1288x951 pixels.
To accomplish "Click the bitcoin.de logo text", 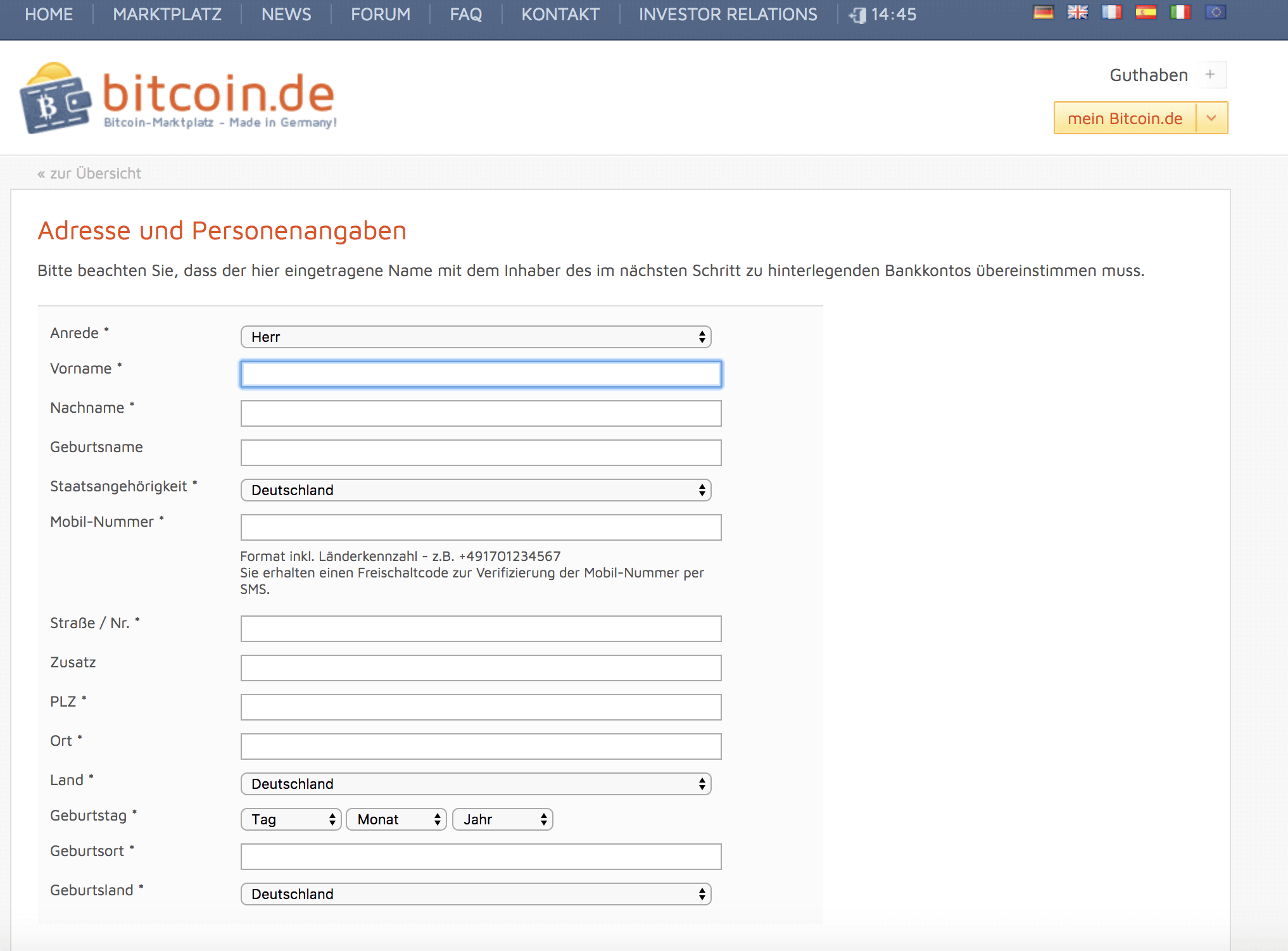I will [218, 92].
